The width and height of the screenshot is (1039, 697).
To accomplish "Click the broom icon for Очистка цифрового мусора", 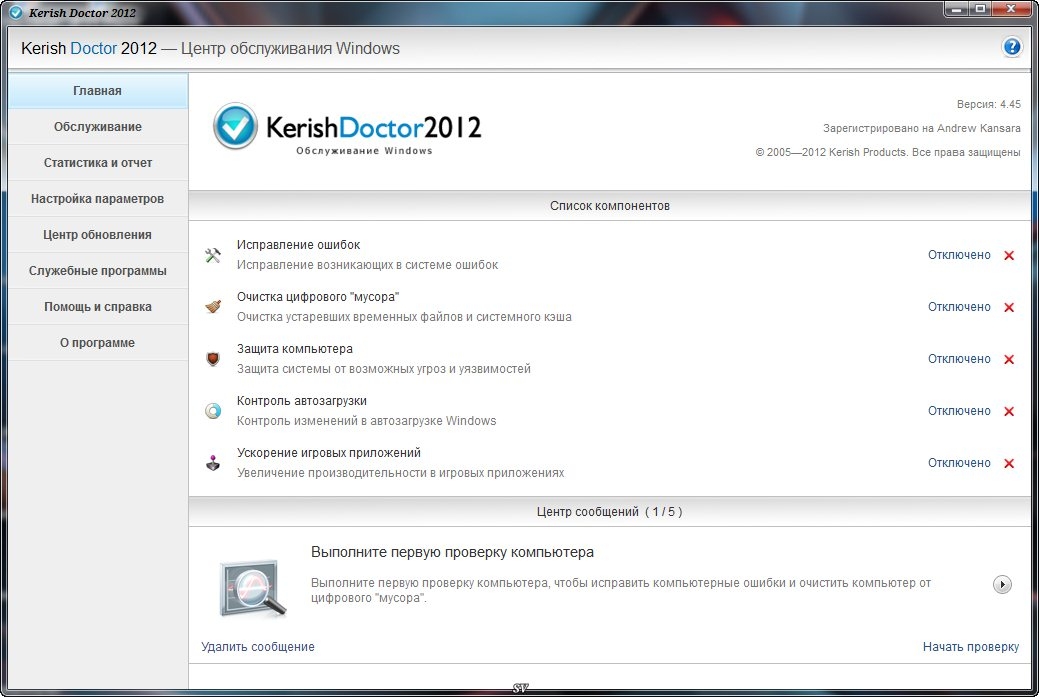I will pos(212,307).
